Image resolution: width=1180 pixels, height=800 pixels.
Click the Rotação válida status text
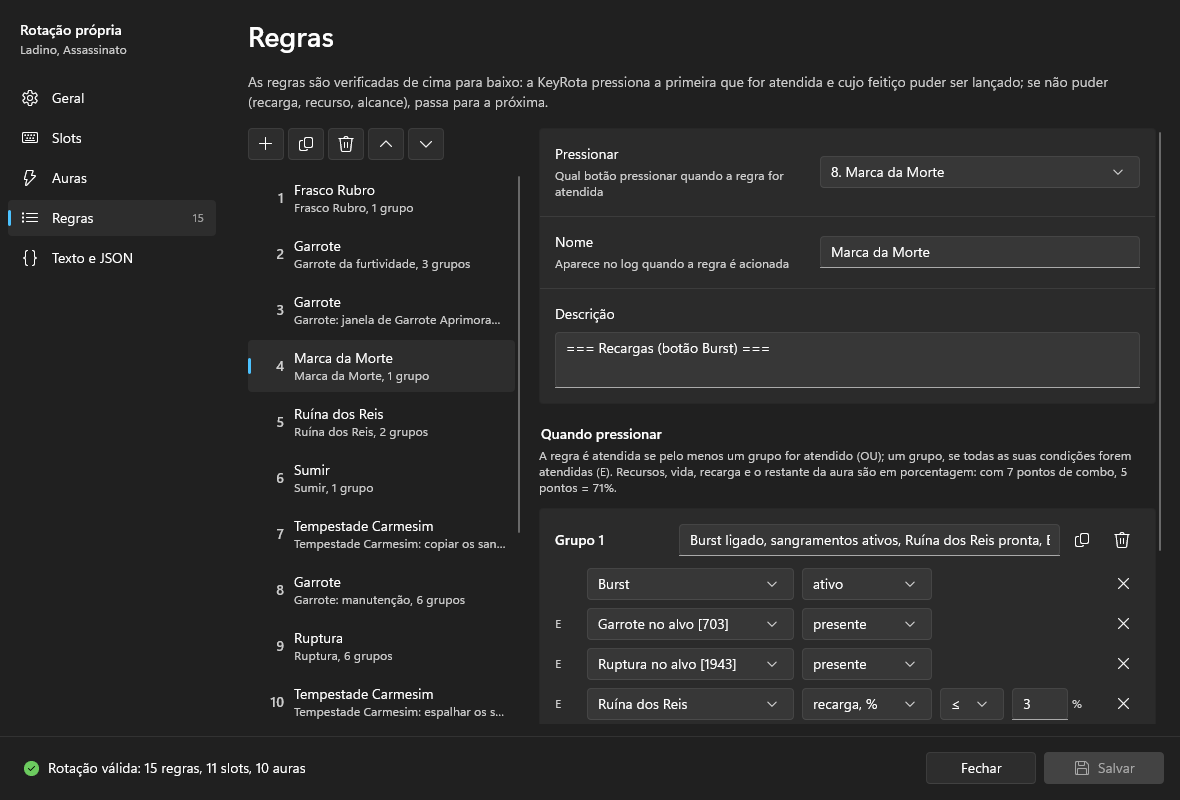pyautogui.click(x=177, y=768)
